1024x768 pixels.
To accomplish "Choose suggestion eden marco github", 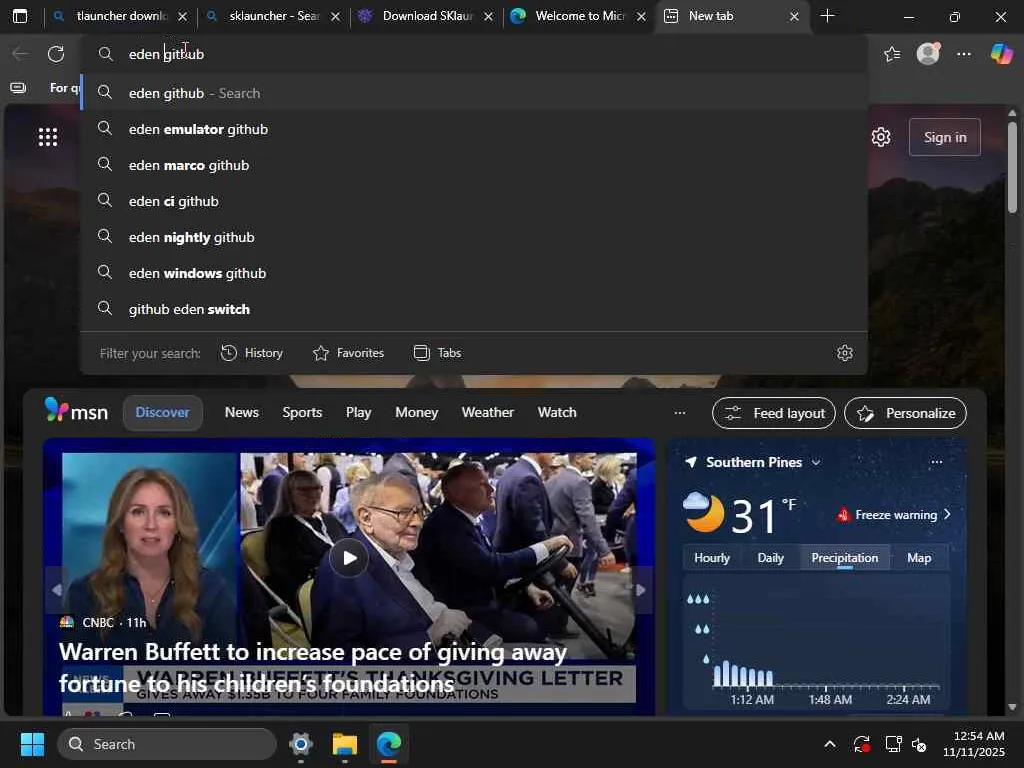I will pos(474,165).
